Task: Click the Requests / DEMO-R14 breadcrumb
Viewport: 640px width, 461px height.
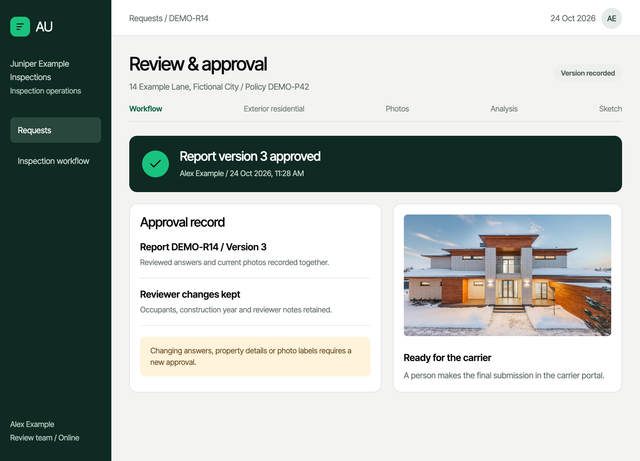Action: 169,18
